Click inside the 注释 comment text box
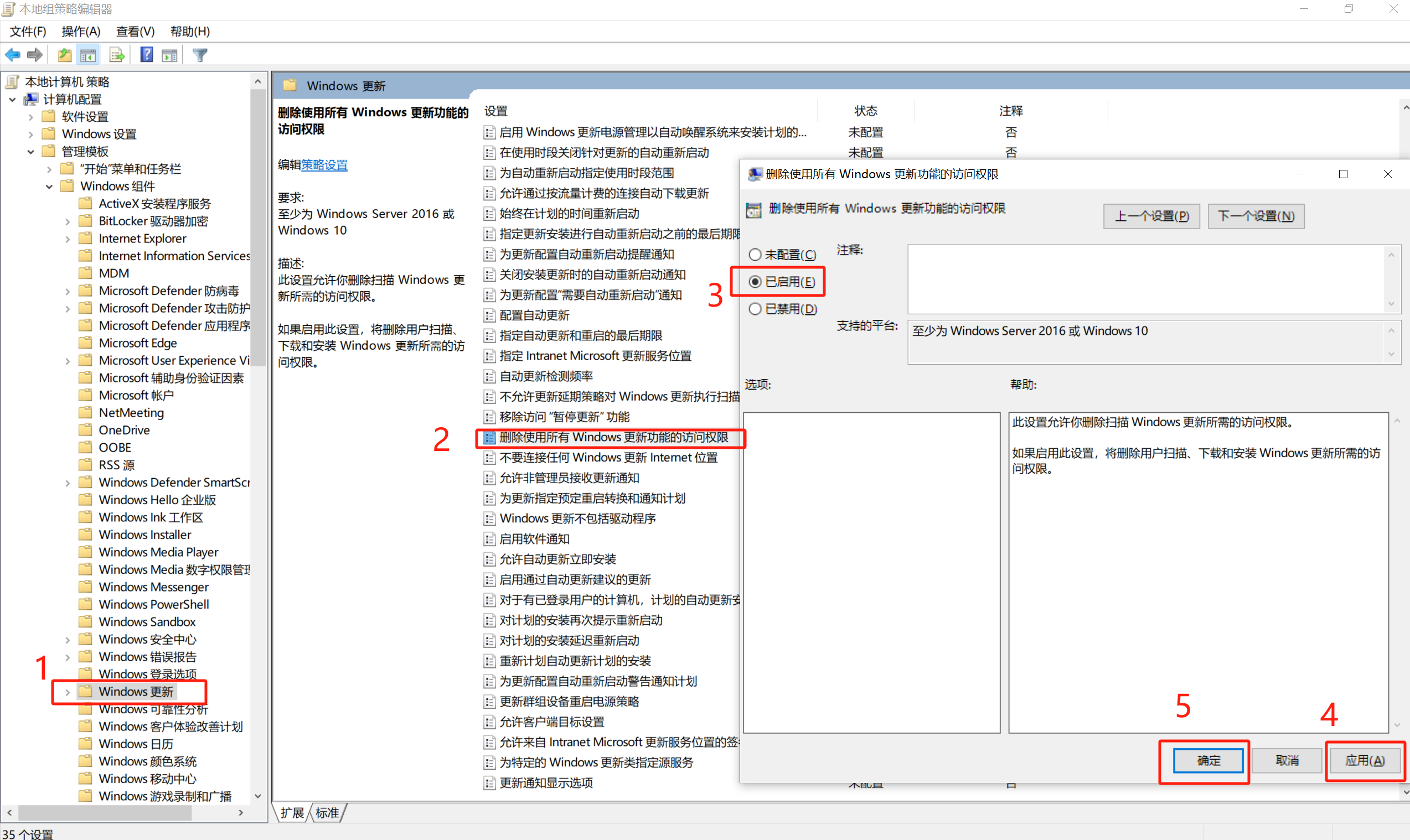Image resolution: width=1410 pixels, height=840 pixels. coord(1144,279)
